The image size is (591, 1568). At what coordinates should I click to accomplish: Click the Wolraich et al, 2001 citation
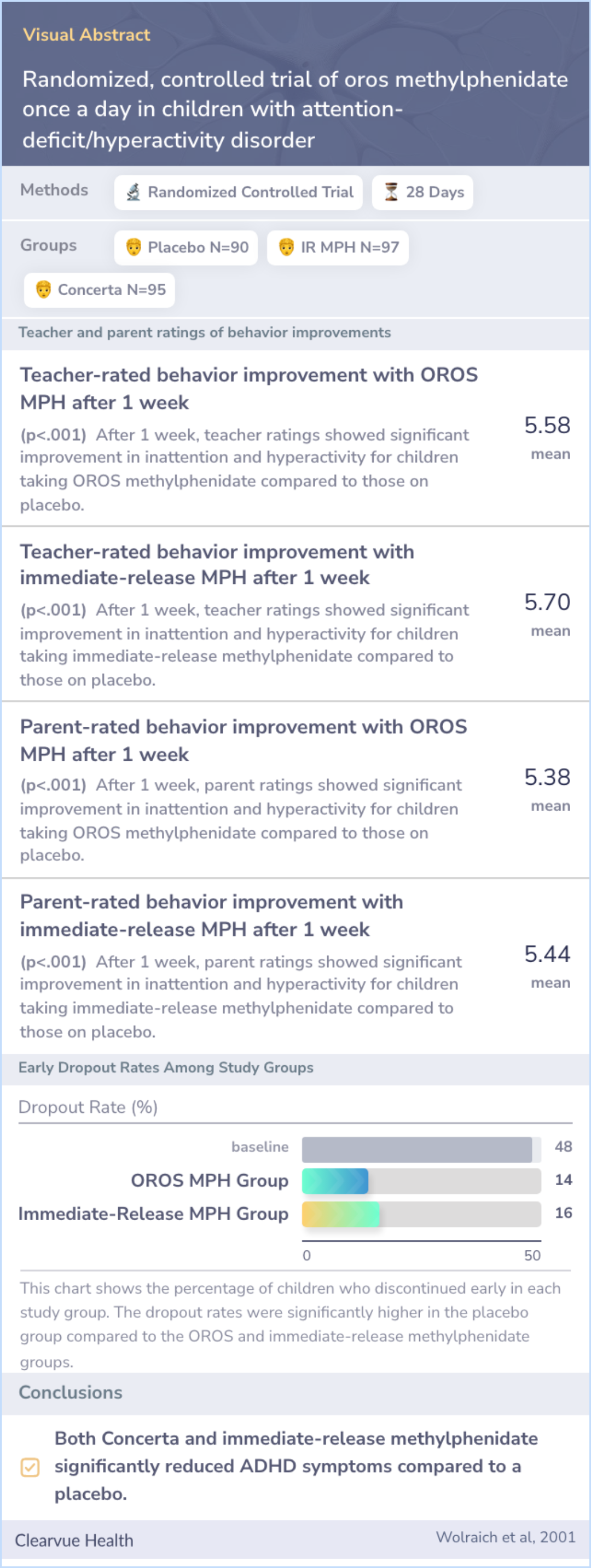(x=505, y=1537)
